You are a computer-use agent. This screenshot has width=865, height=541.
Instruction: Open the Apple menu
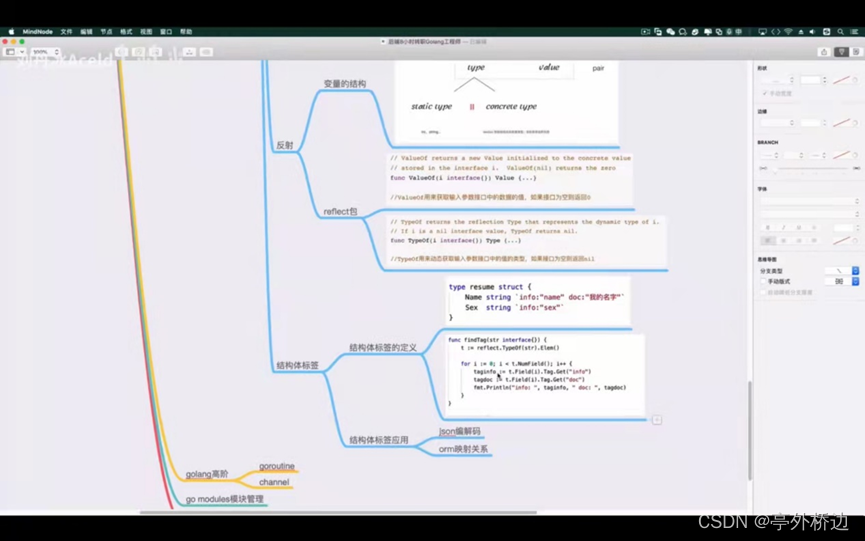coord(11,32)
